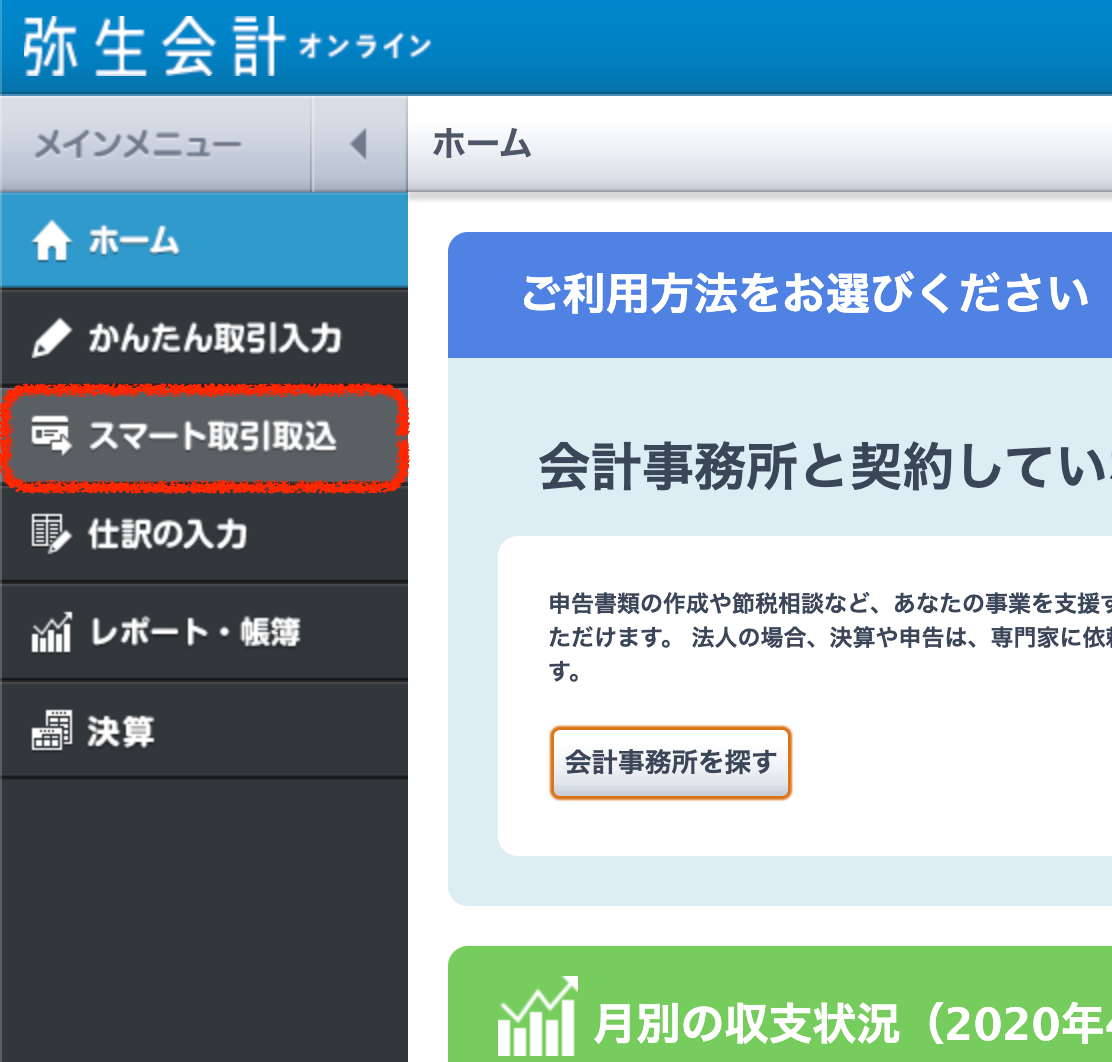Click the ご利用方法をお選びください banner
The width and height of the screenshot is (1112, 1062).
pos(804,295)
